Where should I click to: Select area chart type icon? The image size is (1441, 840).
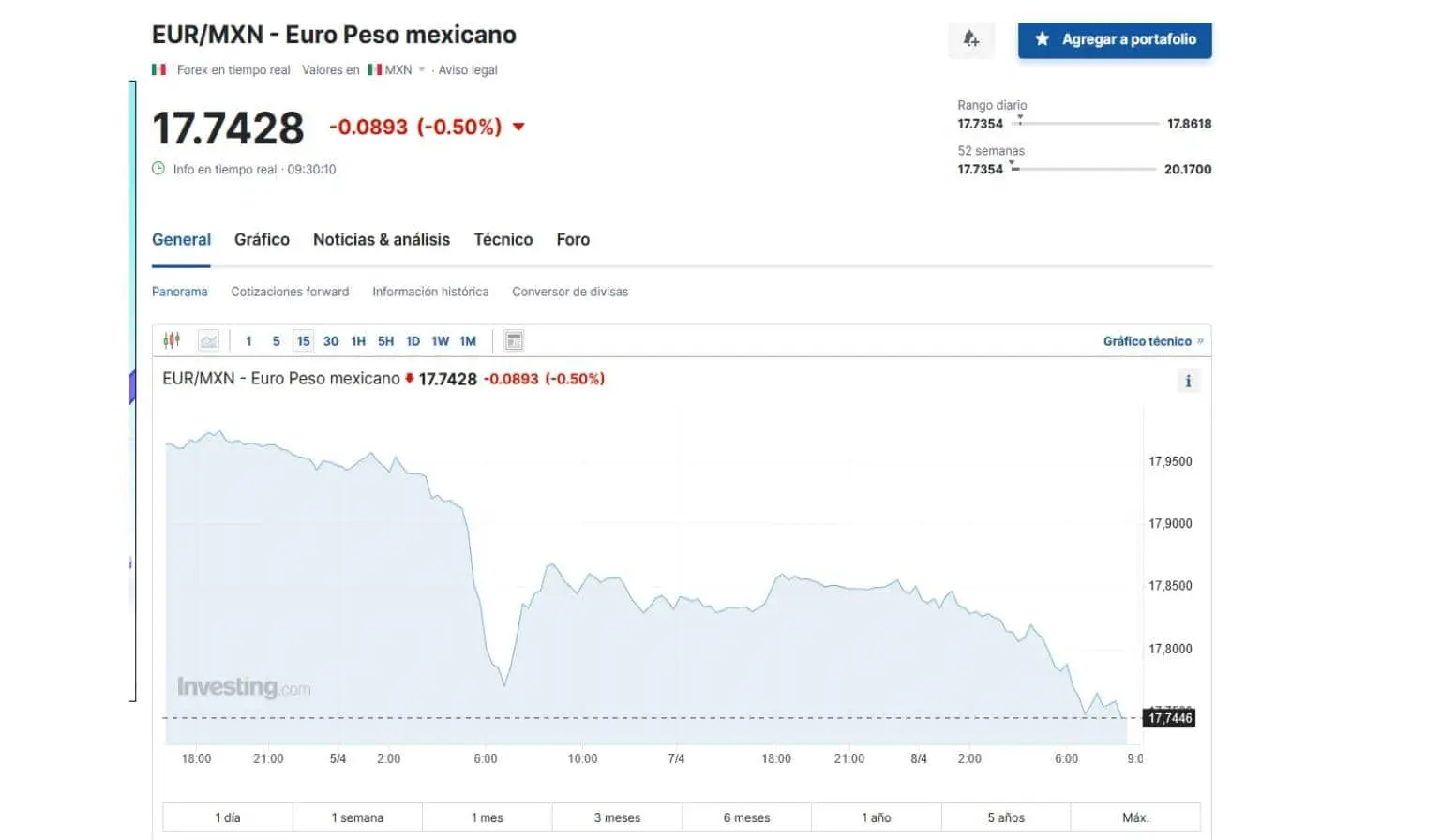[x=208, y=340]
